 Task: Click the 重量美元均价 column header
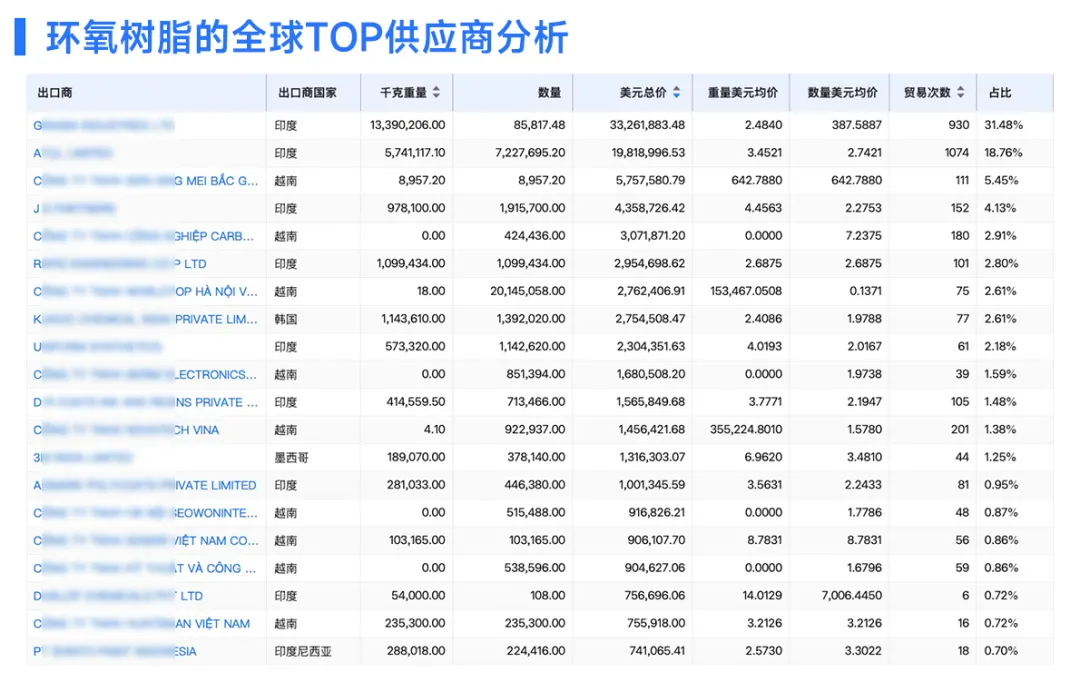742,92
